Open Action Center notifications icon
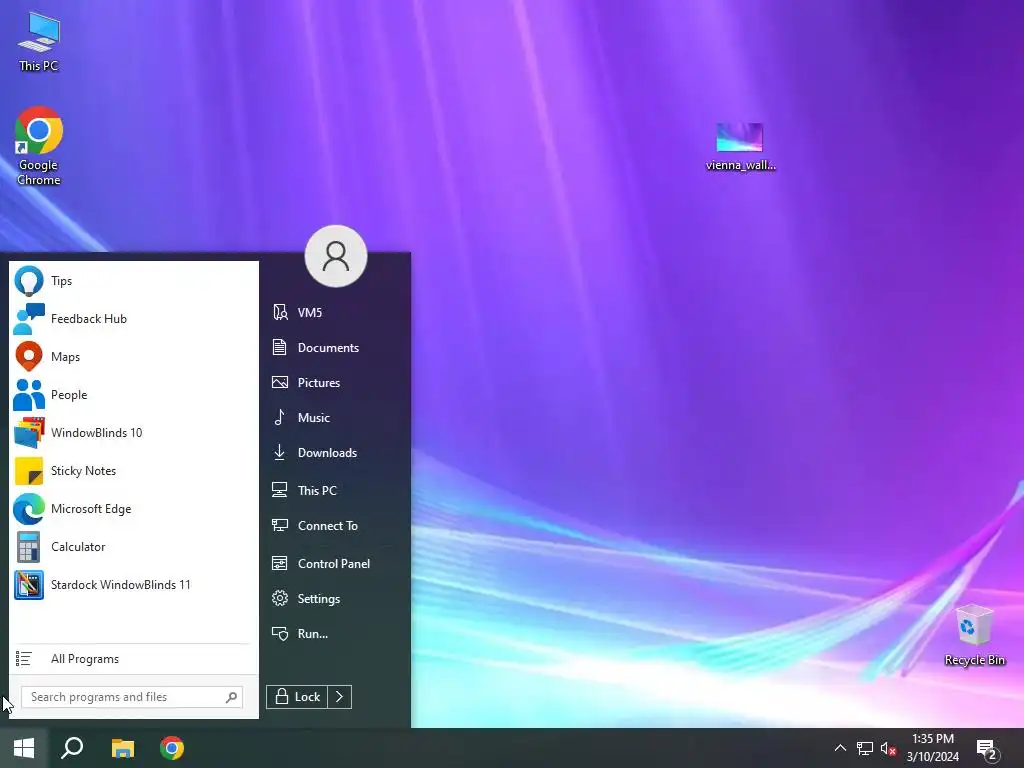Screen dimensions: 1024x768 [x=987, y=749]
